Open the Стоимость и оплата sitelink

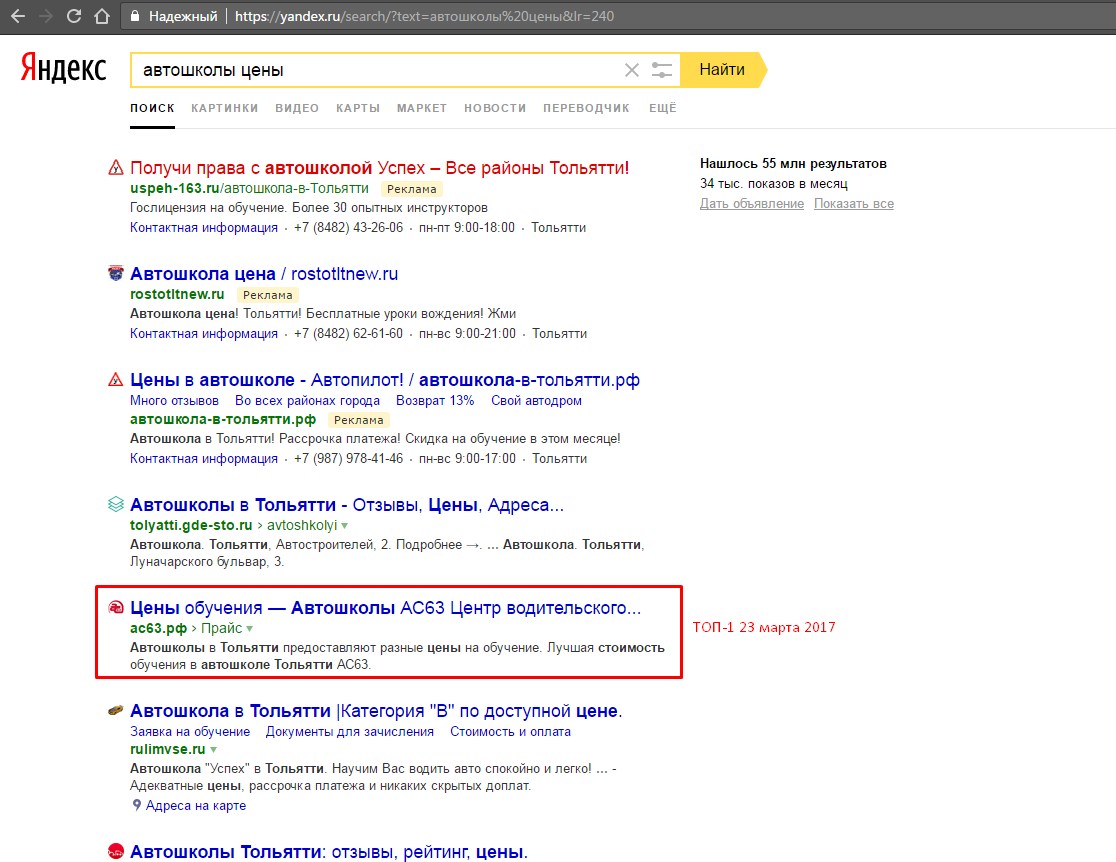(x=510, y=732)
